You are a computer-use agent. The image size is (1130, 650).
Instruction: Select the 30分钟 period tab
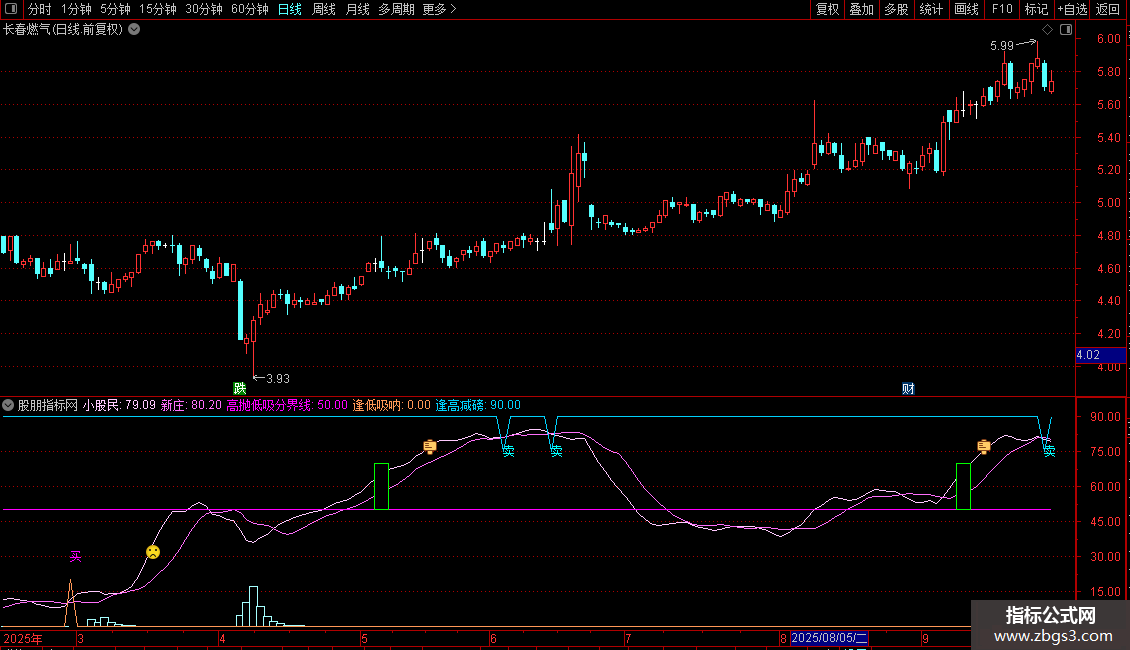(x=203, y=9)
